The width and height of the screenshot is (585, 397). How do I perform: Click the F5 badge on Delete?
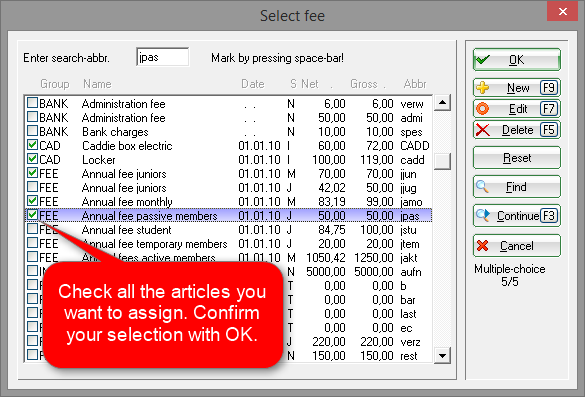549,130
